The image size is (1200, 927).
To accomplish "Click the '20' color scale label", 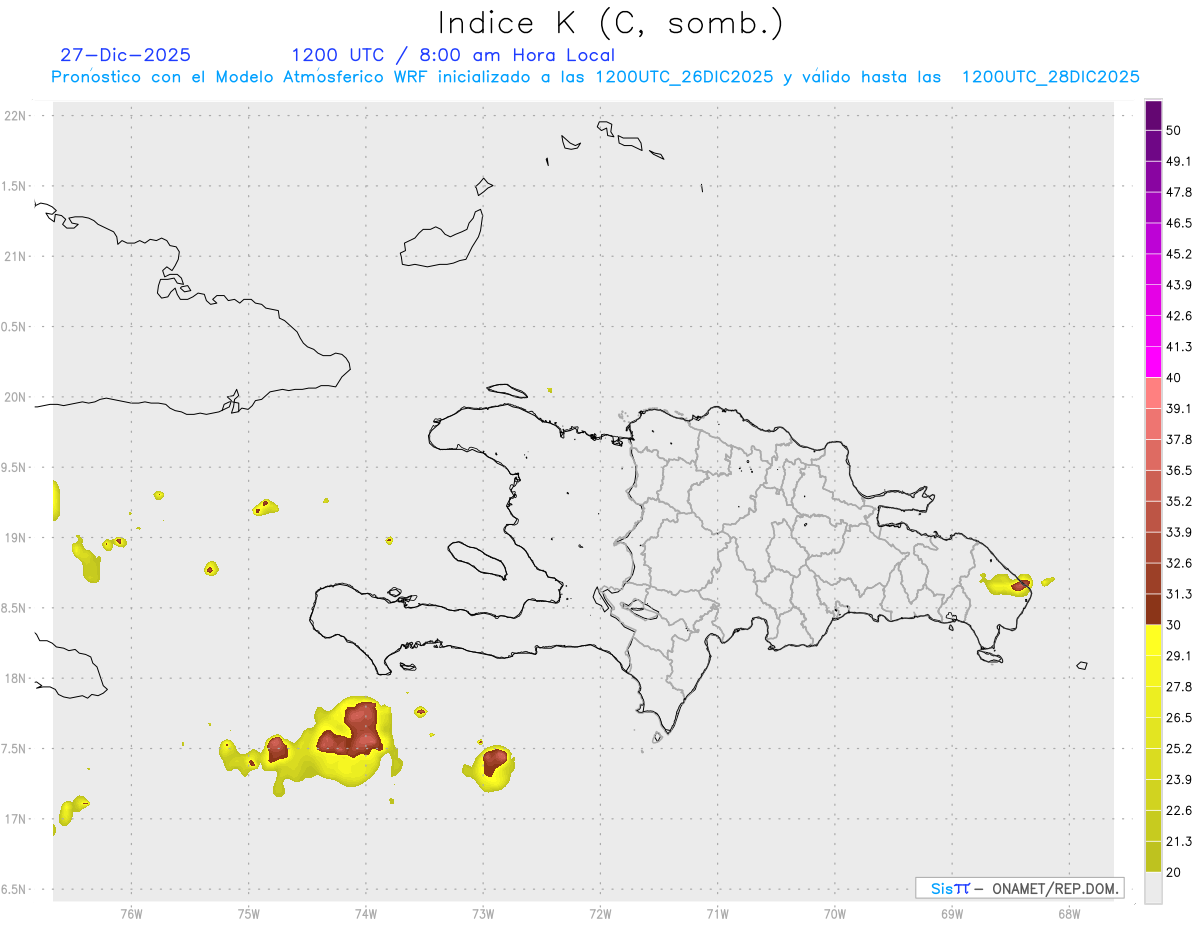I will (1174, 872).
